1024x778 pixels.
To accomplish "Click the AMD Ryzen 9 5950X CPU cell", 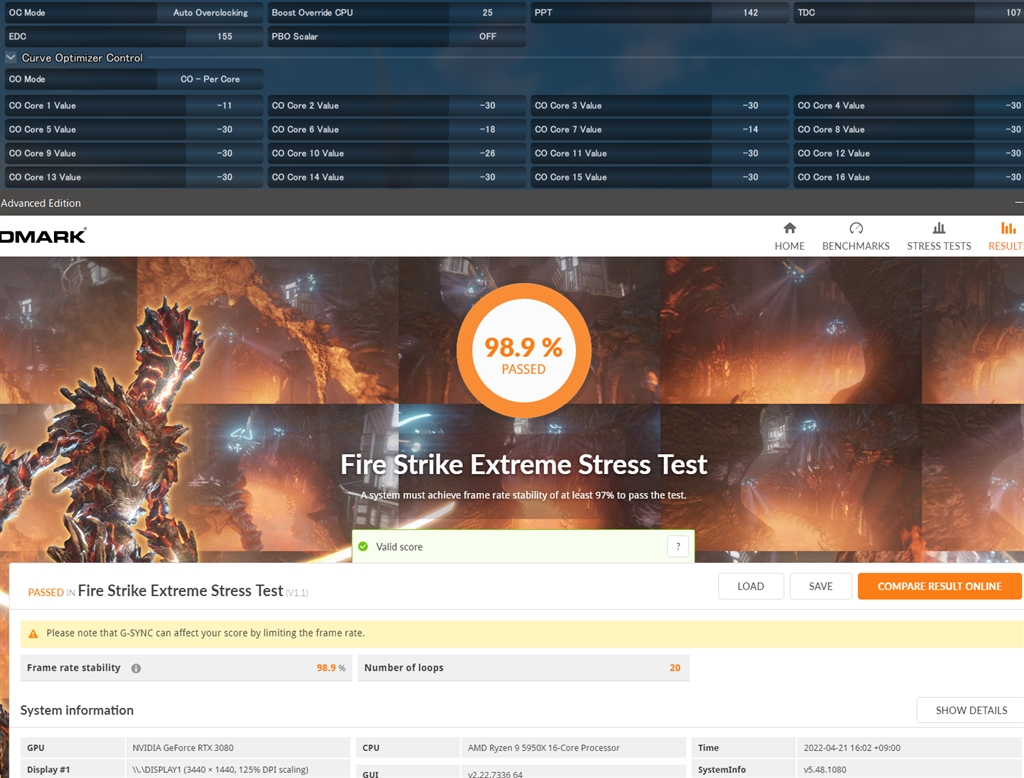I will pos(573,748).
